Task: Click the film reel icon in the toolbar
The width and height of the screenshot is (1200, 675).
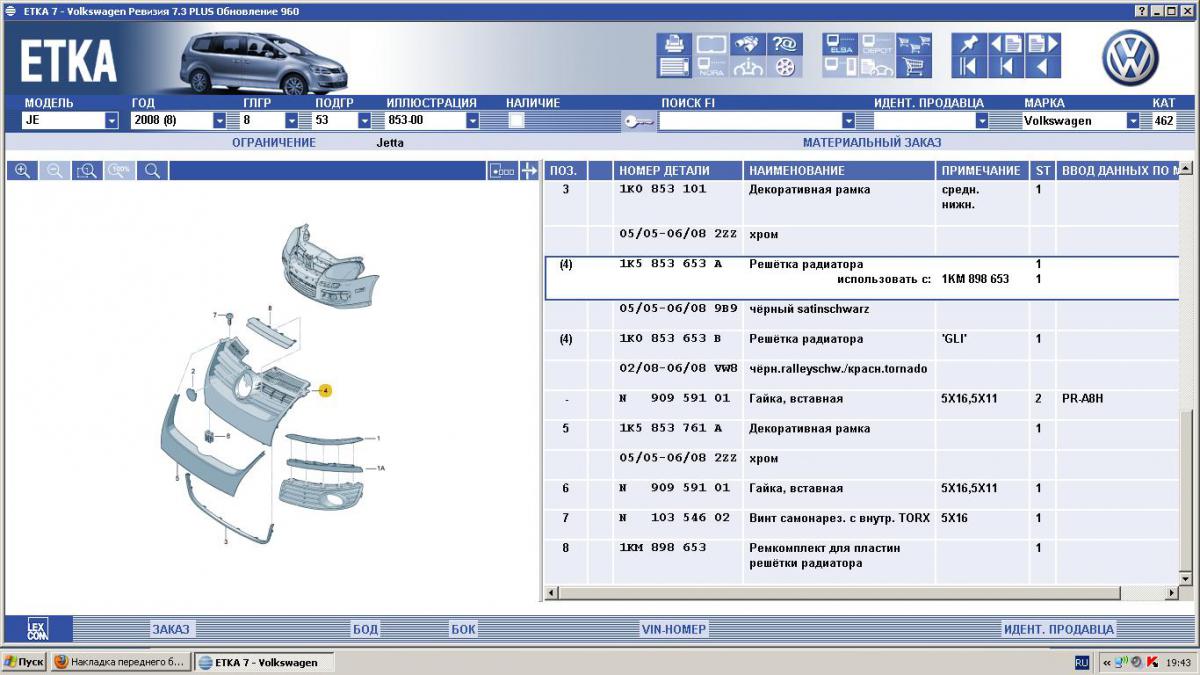Action: (785, 67)
